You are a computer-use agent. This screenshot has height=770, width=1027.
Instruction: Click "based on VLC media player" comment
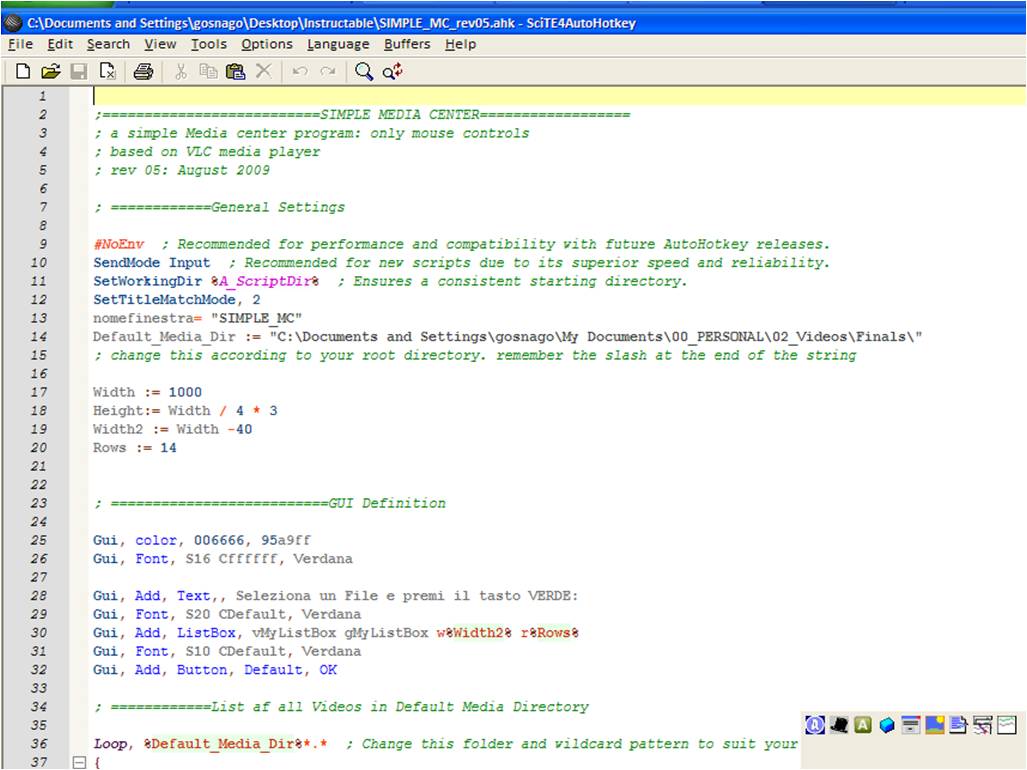215,152
